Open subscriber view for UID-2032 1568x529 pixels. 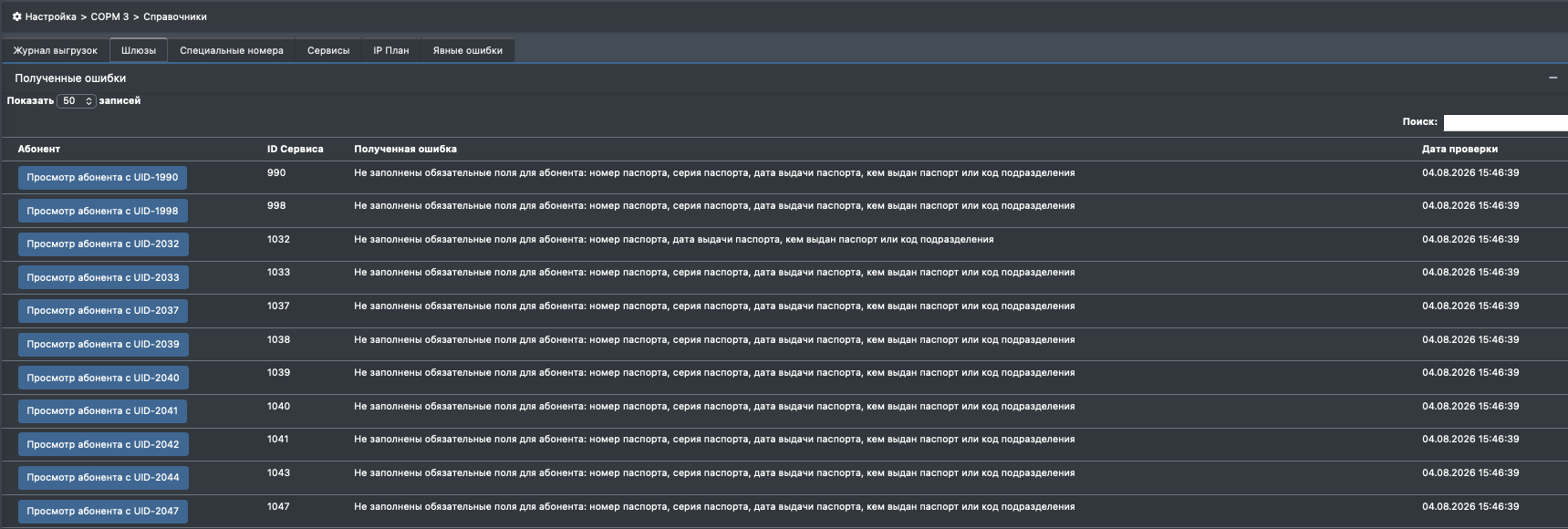tap(103, 244)
